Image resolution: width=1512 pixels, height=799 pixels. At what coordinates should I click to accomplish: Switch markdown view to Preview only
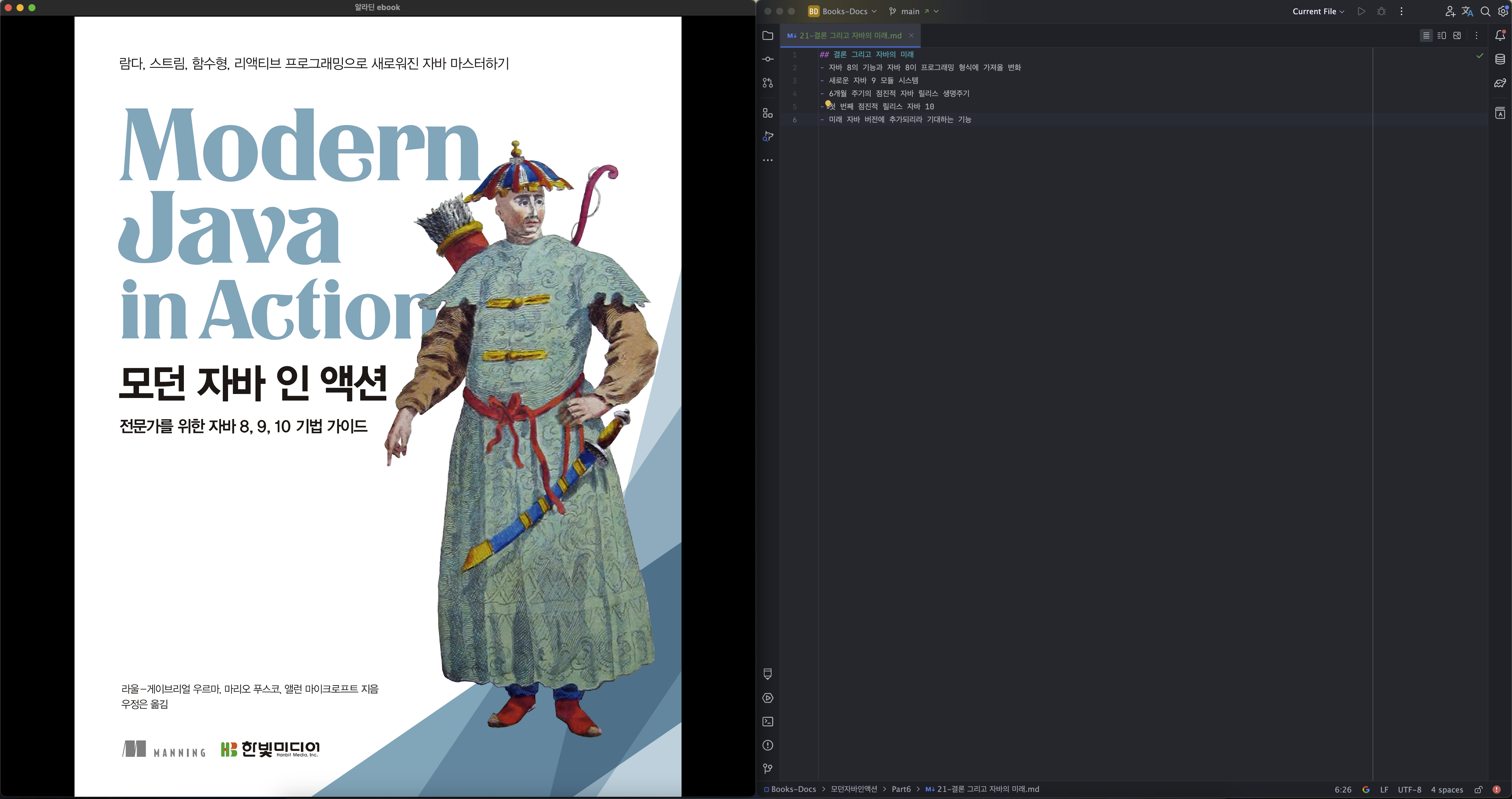tap(1457, 36)
